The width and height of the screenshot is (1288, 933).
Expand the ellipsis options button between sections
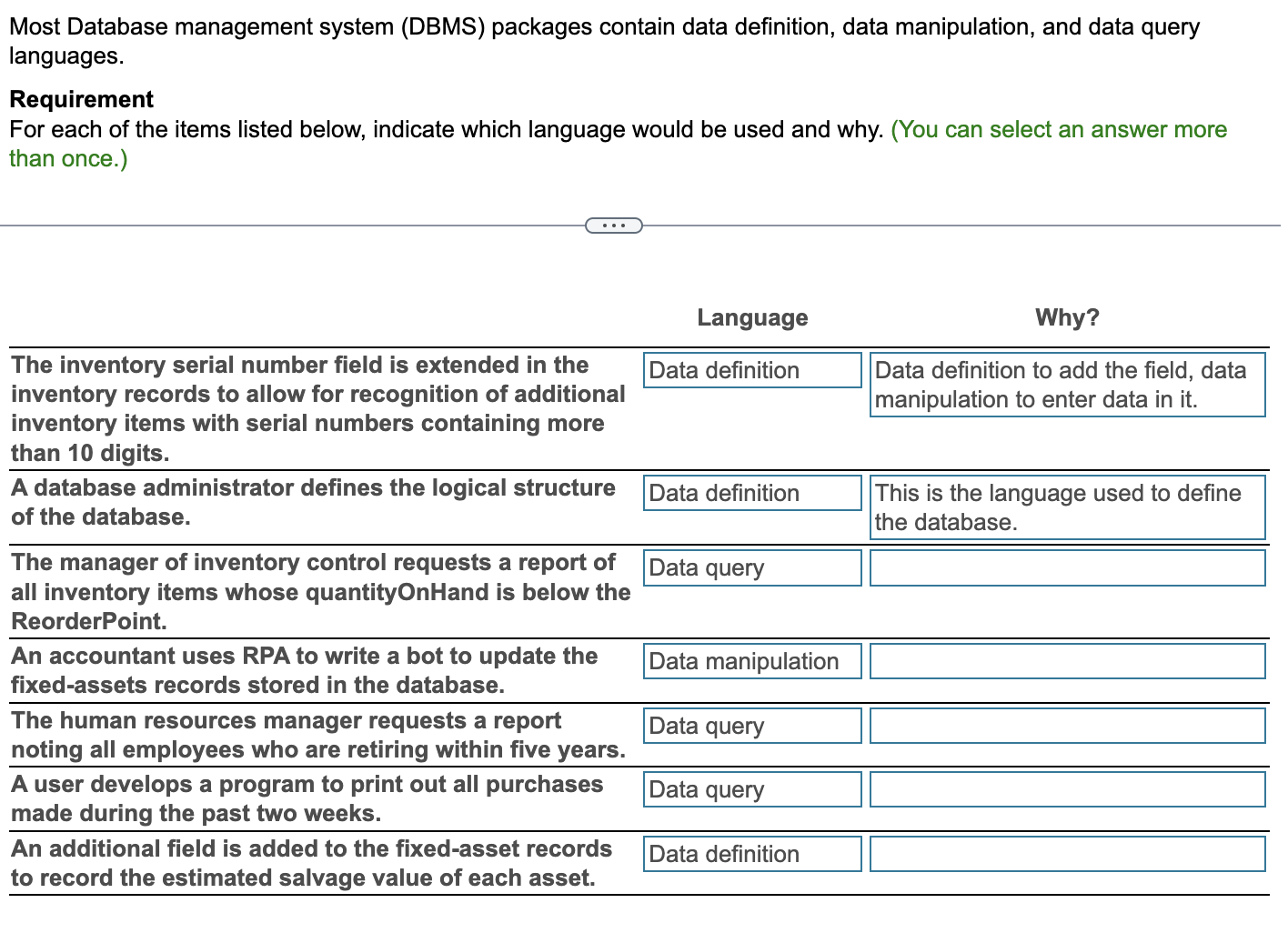pos(613,224)
